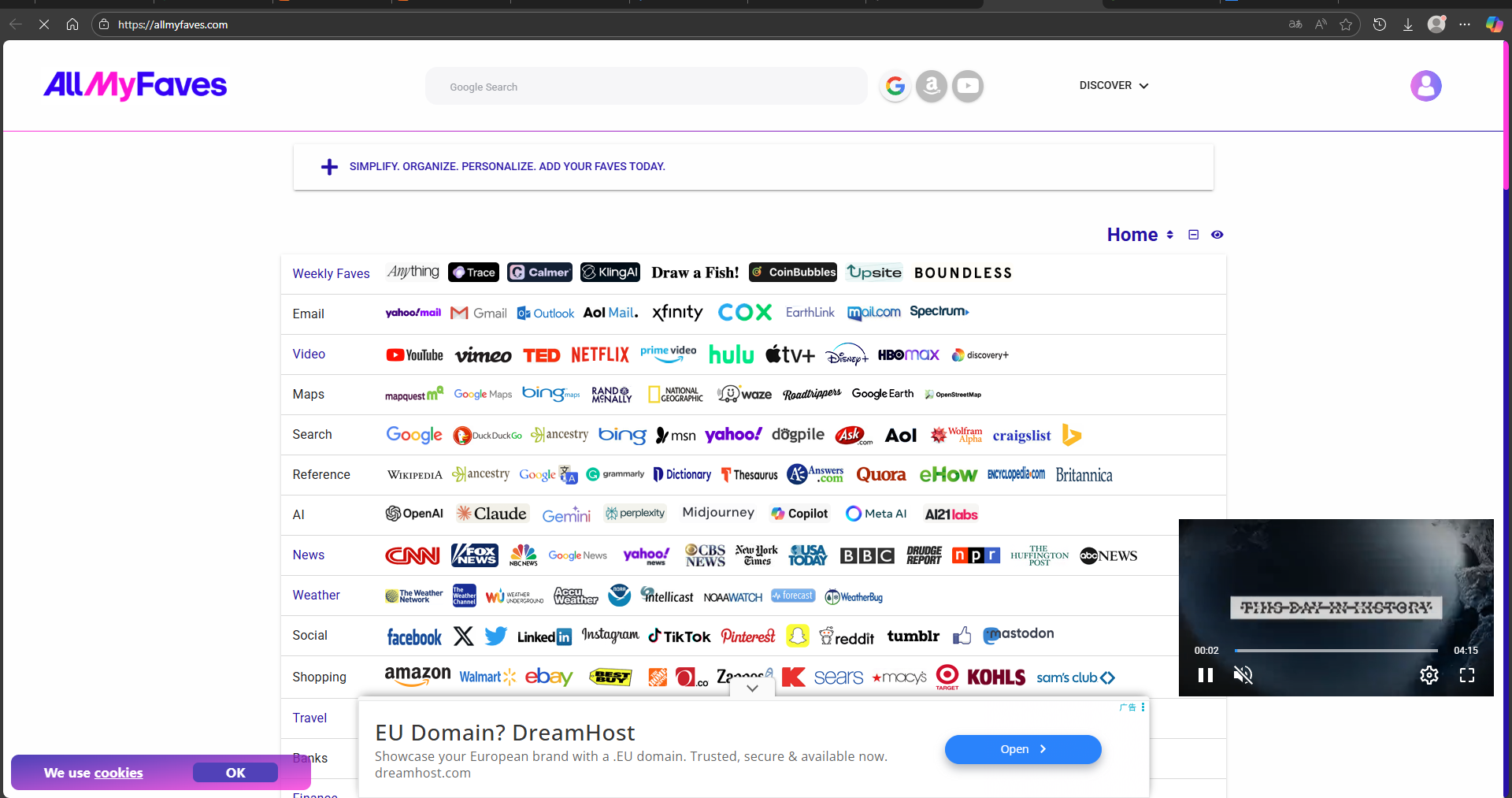Open the Target logo in Shopping row

pyautogui.click(x=947, y=677)
